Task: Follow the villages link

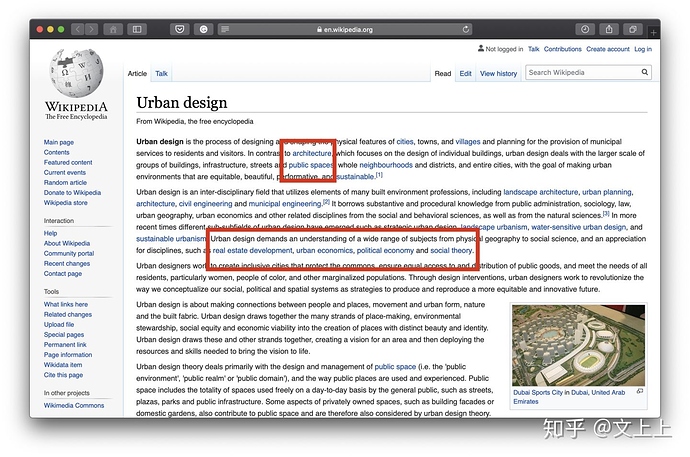Action: (x=468, y=142)
